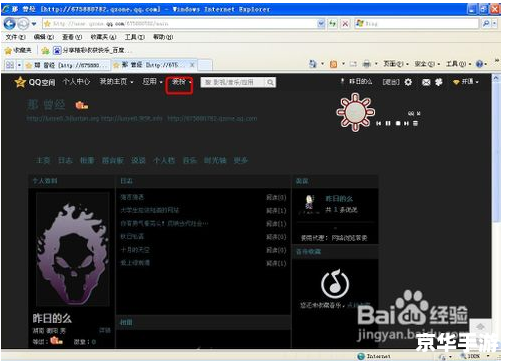Viewport: 505px width, 361px height.
Task: Open the 页面(P) command bar dropdown
Action: pos(396,64)
